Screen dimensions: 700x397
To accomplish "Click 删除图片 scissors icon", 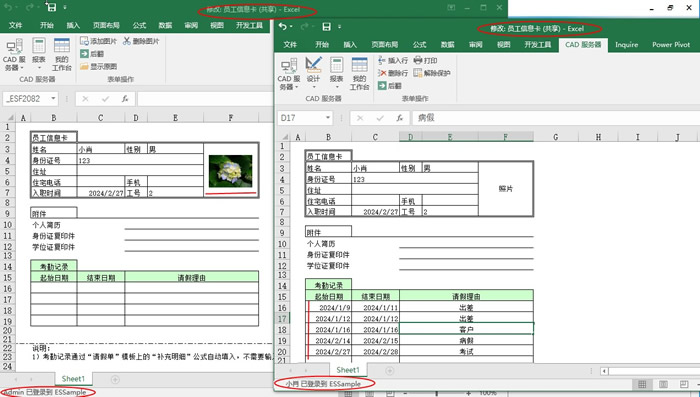I will [x=127, y=41].
